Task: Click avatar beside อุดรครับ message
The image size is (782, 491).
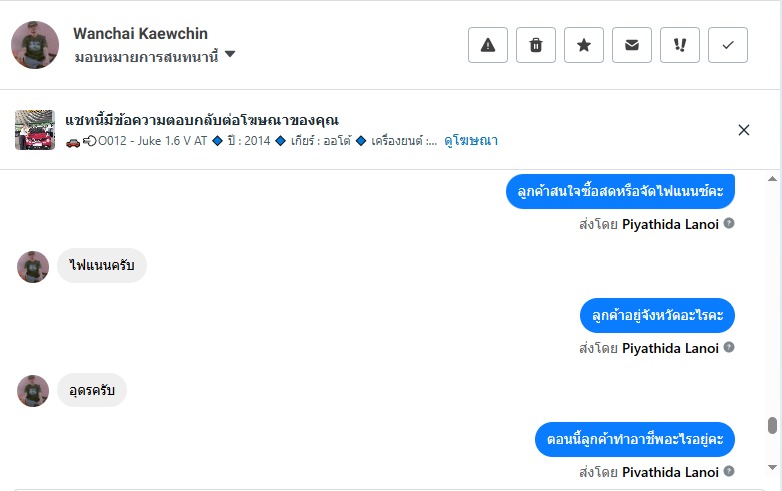Action: point(33,390)
